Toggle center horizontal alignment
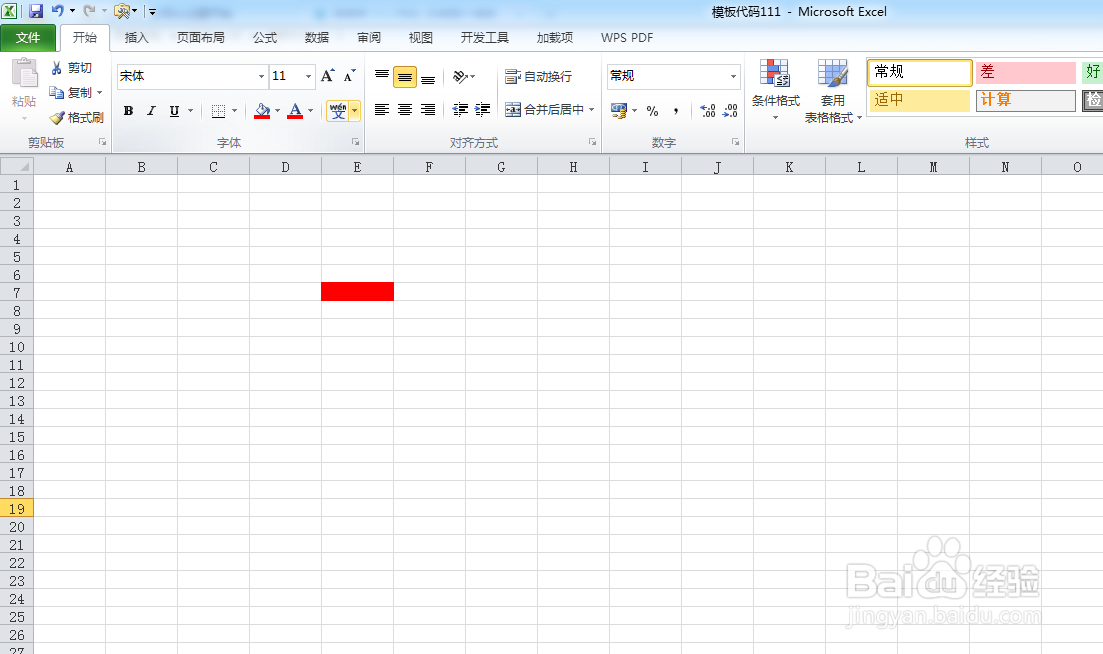 coord(404,109)
